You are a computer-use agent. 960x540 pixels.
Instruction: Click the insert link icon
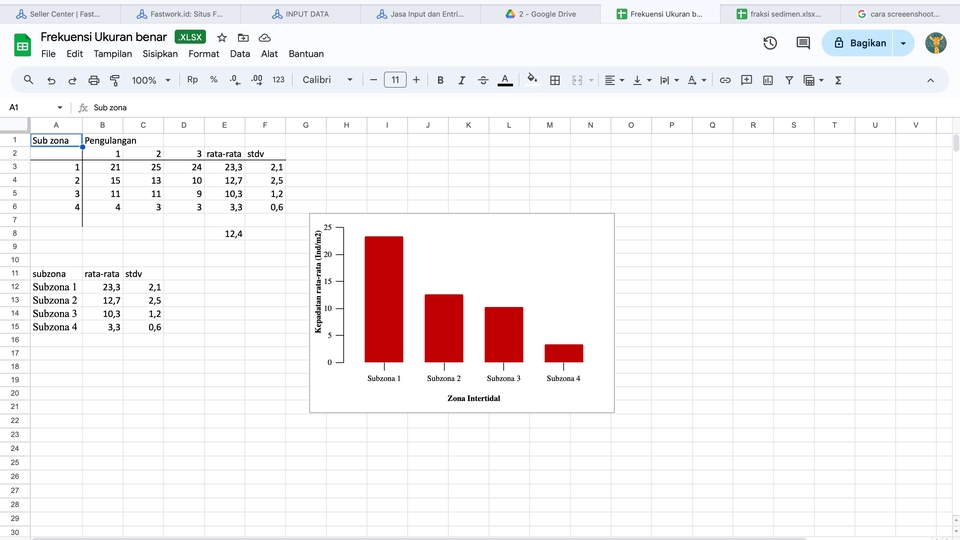coord(725,80)
